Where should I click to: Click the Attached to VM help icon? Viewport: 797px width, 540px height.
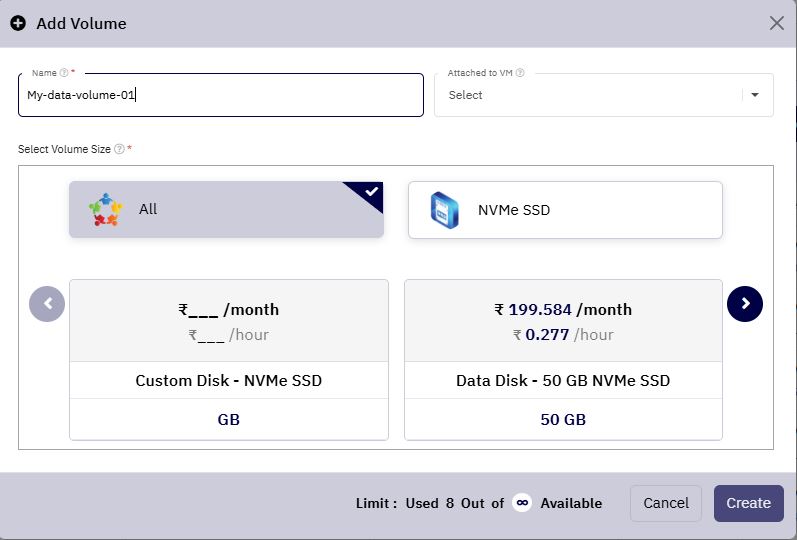pyautogui.click(x=519, y=73)
